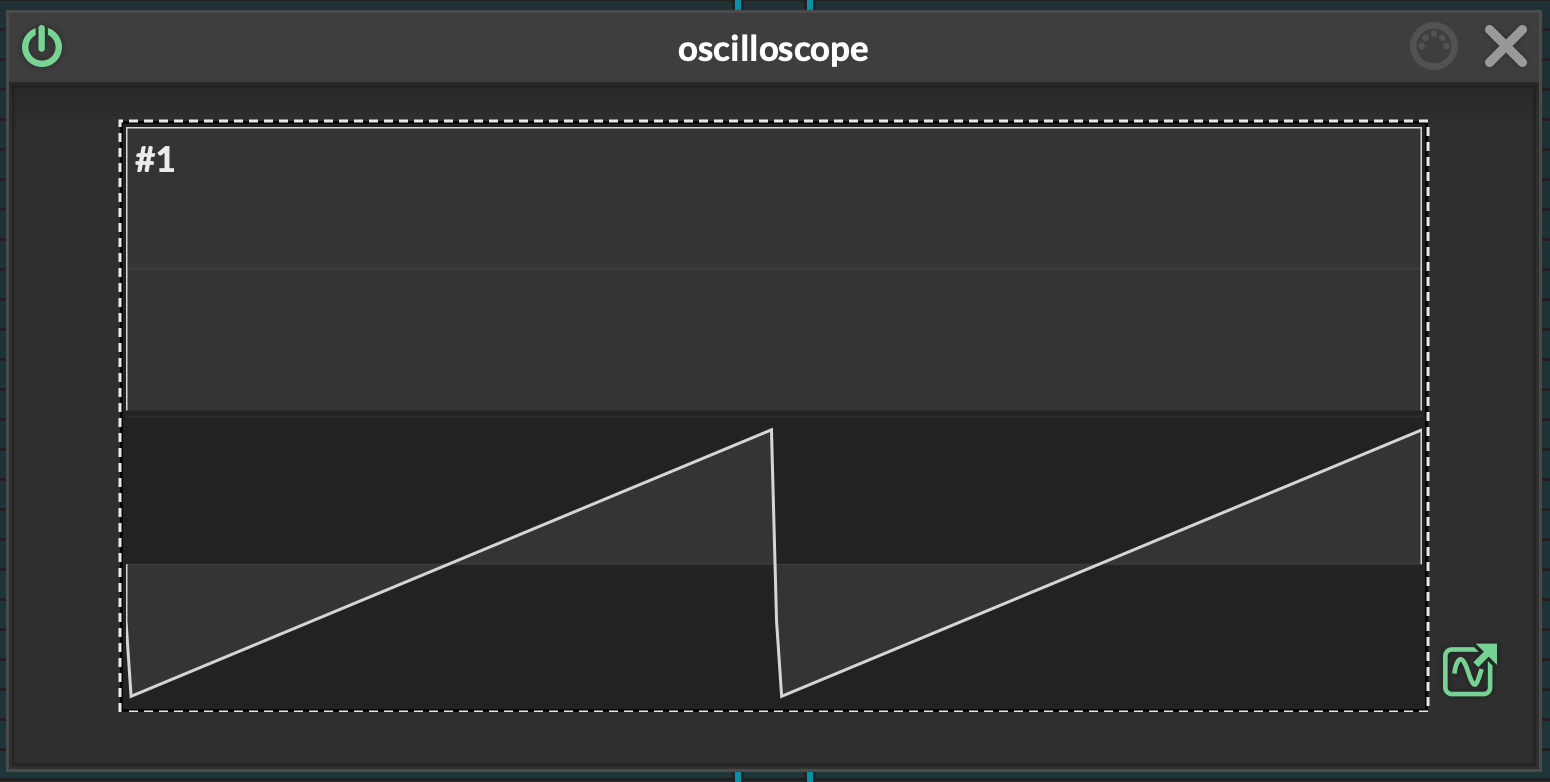1550x782 pixels.
Task: Close the oscilloscope module
Action: [1505, 46]
